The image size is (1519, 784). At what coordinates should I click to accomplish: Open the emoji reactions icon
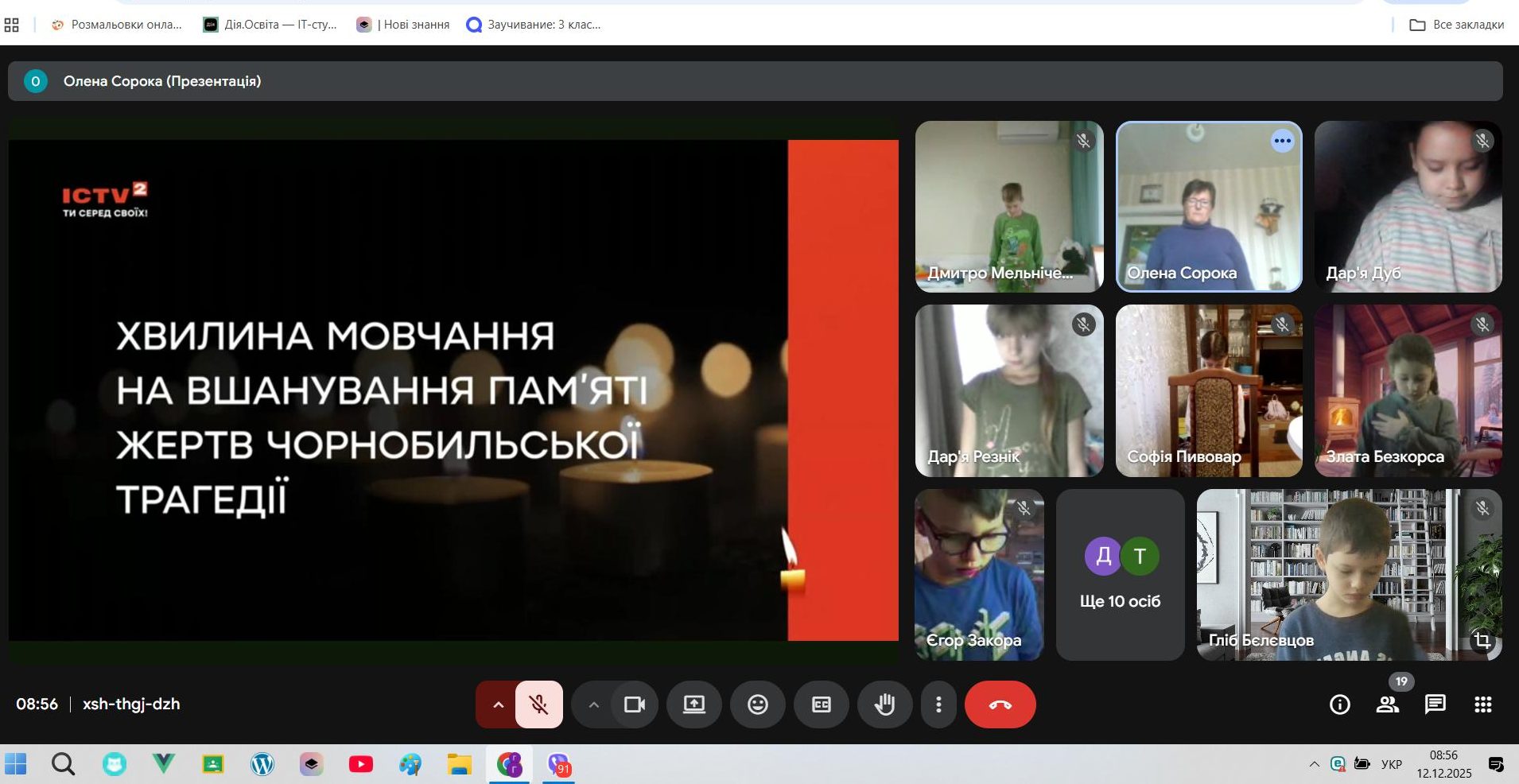[x=757, y=704]
